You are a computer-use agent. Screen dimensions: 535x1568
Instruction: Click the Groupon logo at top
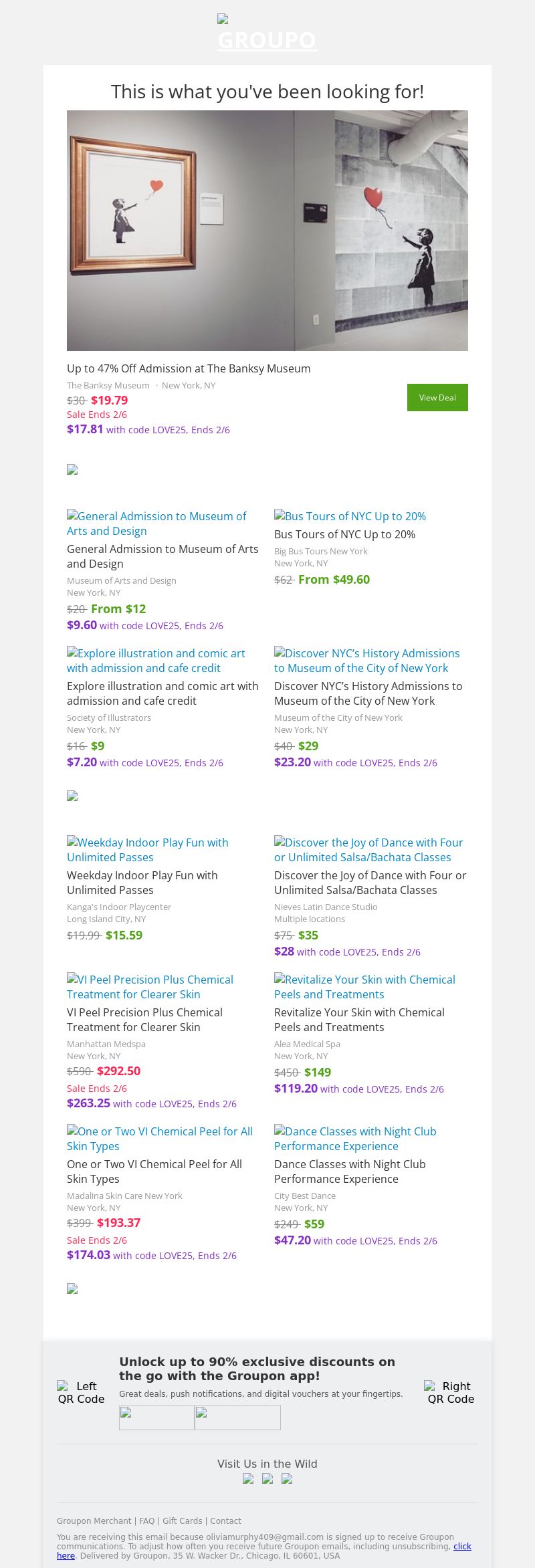coord(267,33)
